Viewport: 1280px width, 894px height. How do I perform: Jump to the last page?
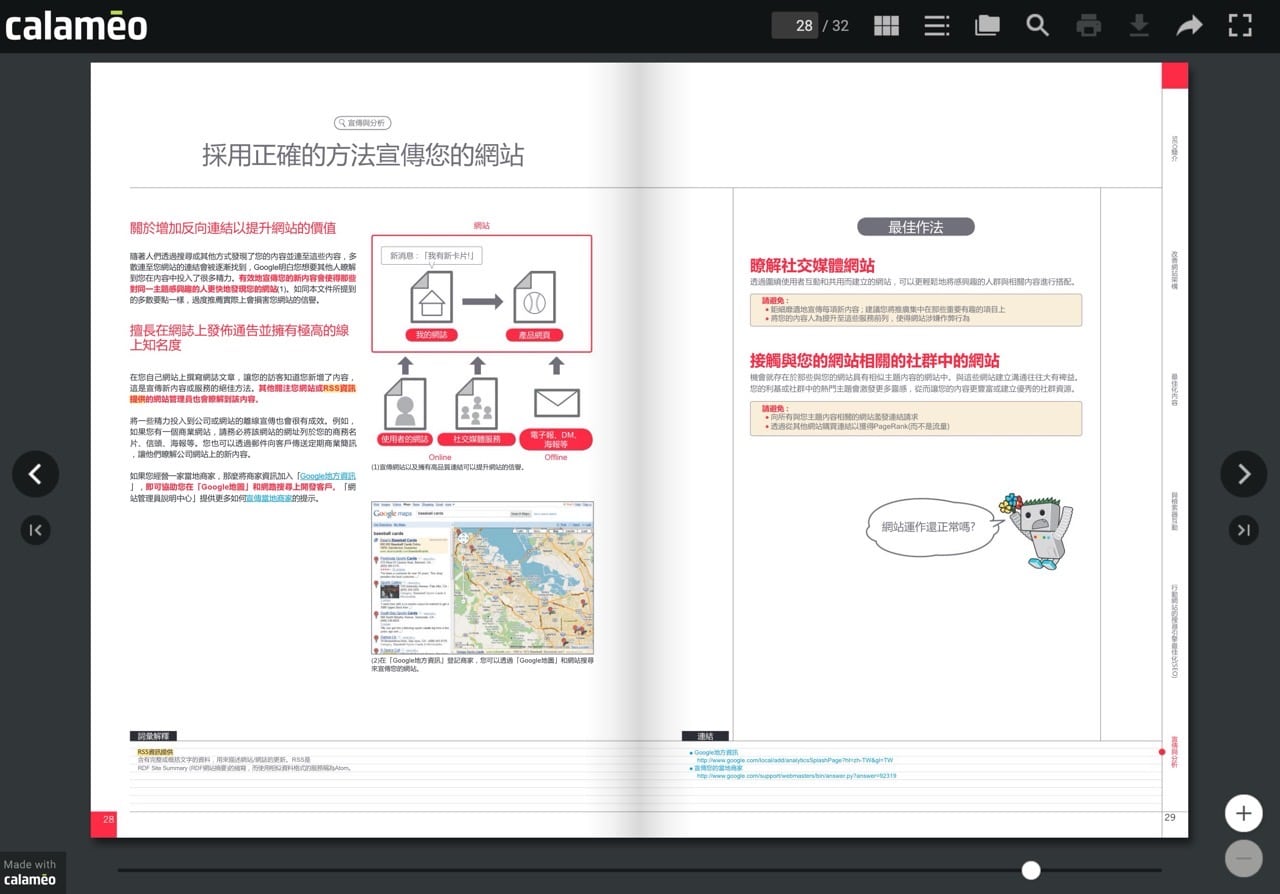1244,530
